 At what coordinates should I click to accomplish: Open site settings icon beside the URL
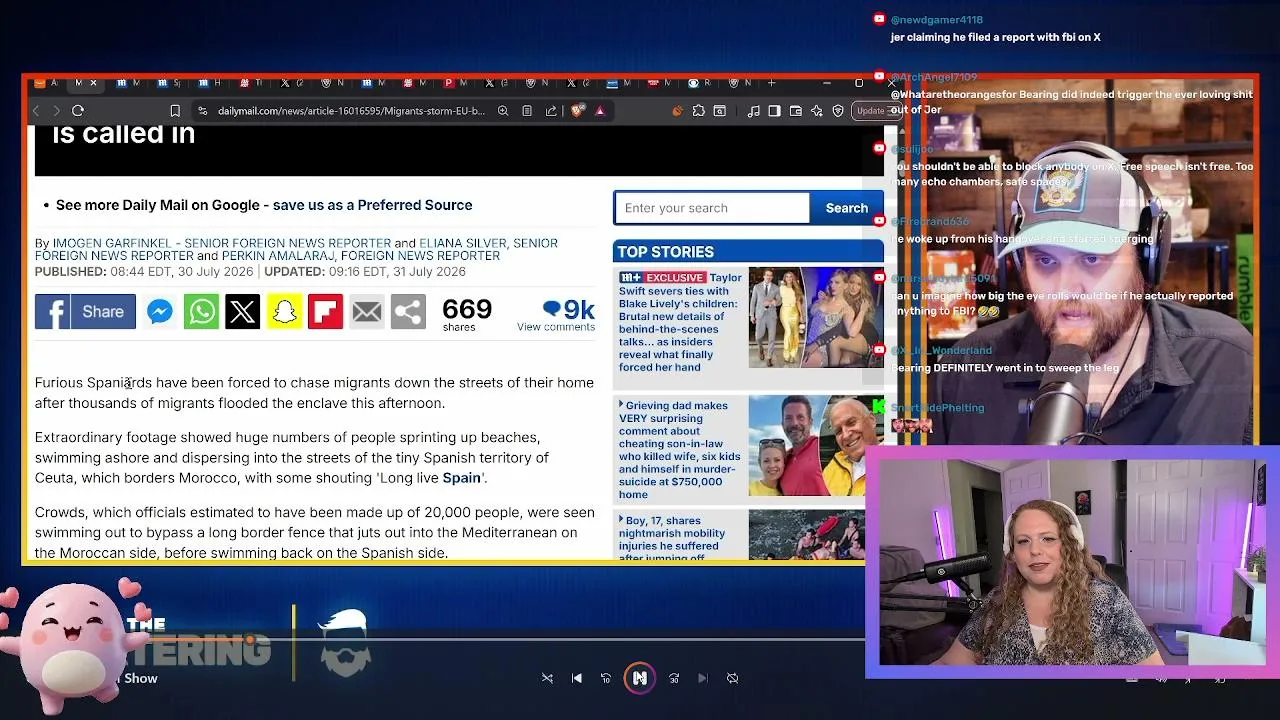pos(203,111)
